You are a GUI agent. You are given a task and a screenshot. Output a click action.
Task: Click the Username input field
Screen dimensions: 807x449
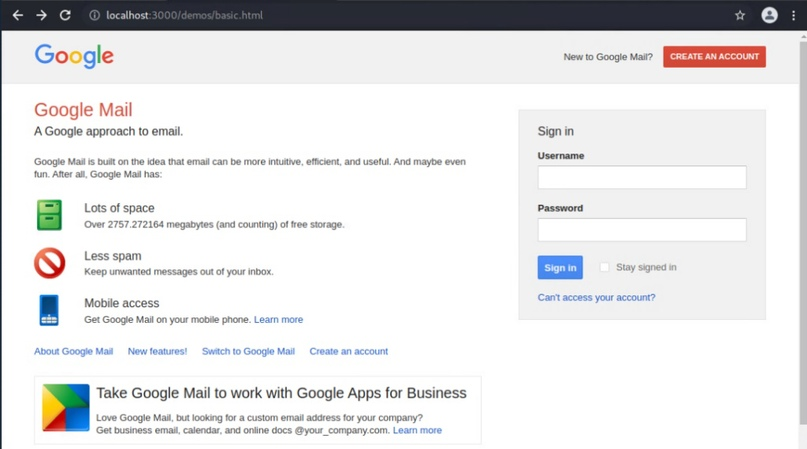pyautogui.click(x=642, y=177)
